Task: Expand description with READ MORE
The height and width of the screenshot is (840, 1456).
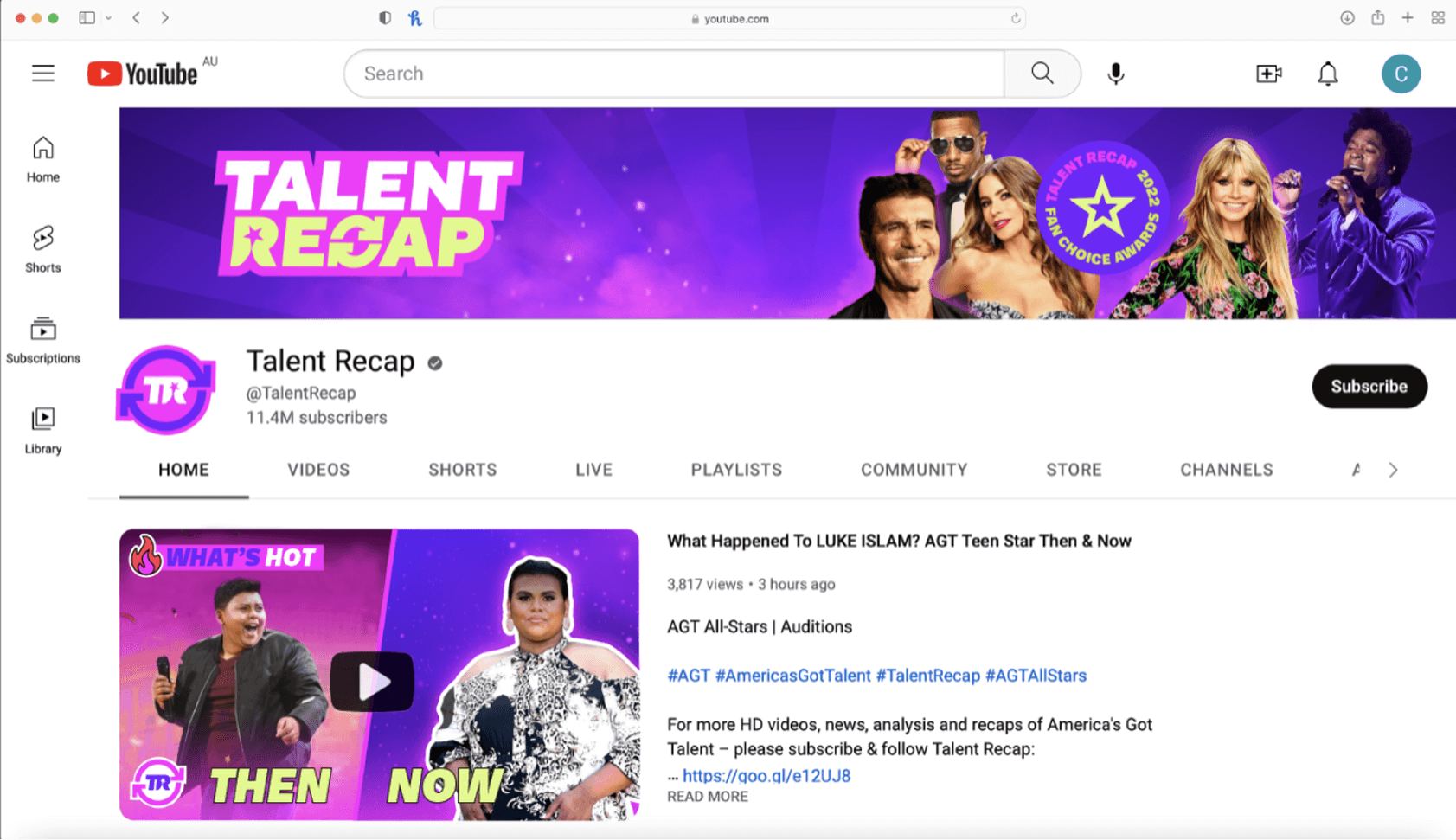Action: (x=707, y=797)
